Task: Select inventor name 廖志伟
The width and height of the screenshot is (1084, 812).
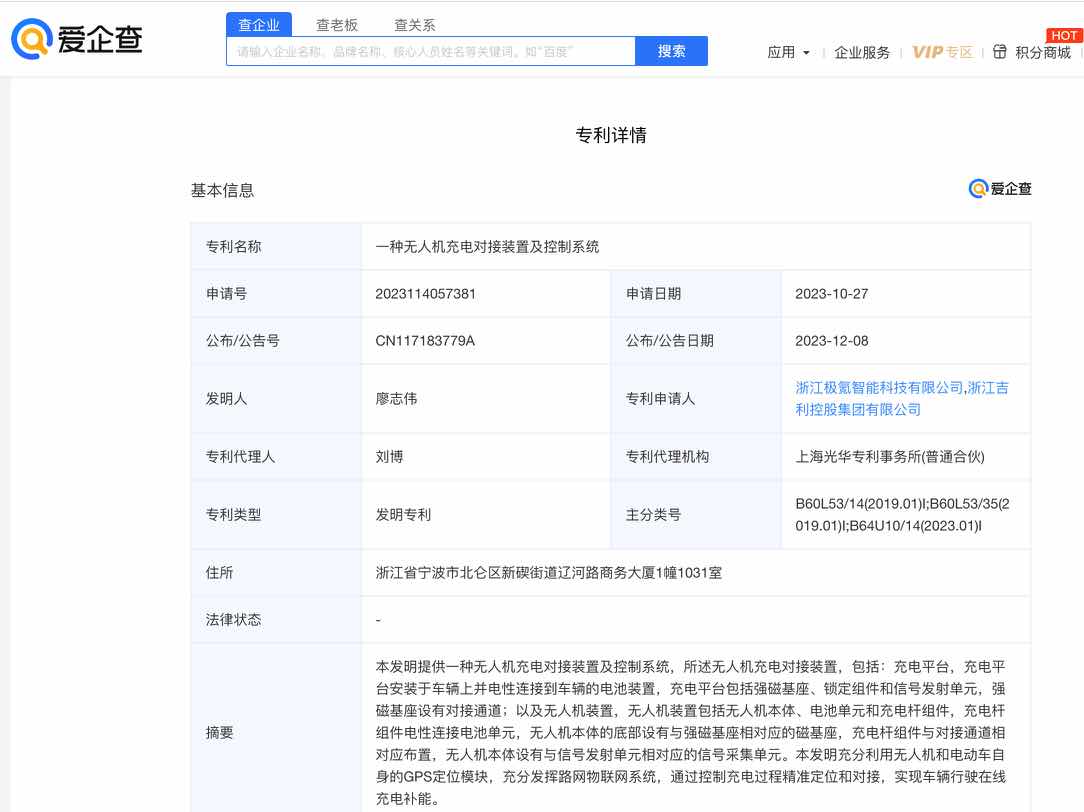Action: pyautogui.click(x=396, y=399)
